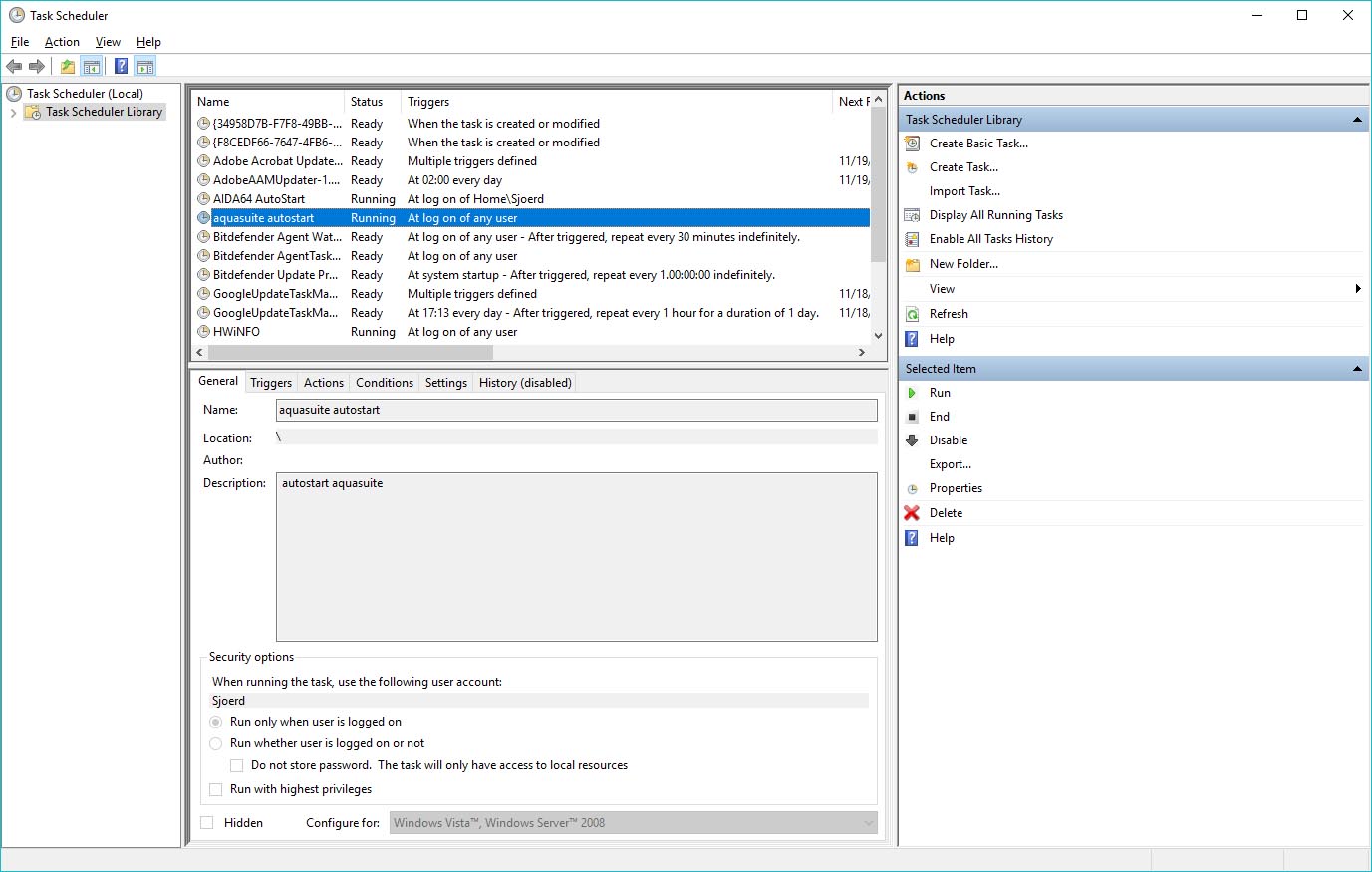Open the Configure for dropdown

point(634,823)
